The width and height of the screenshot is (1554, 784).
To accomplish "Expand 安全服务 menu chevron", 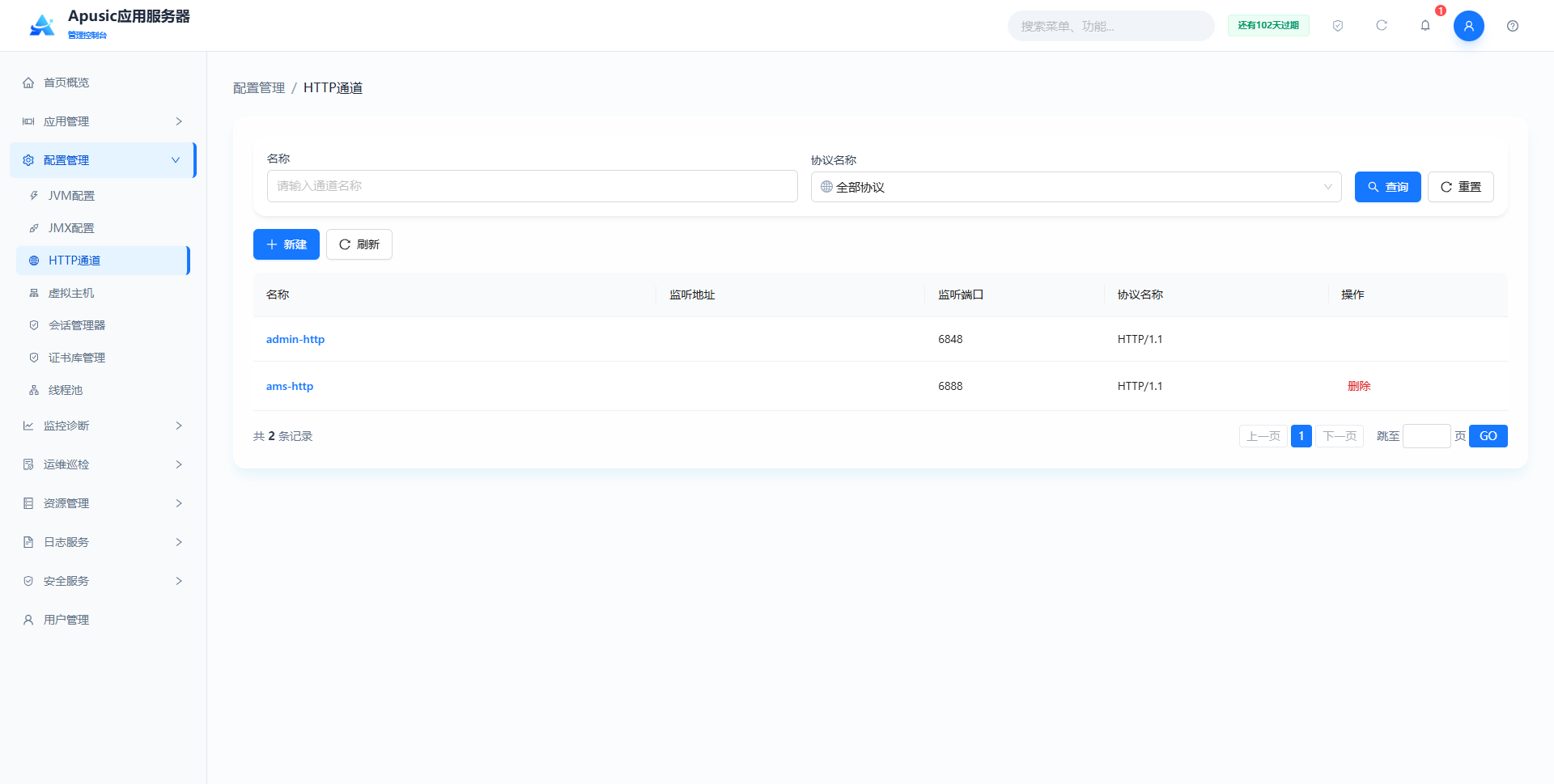I will [179, 581].
